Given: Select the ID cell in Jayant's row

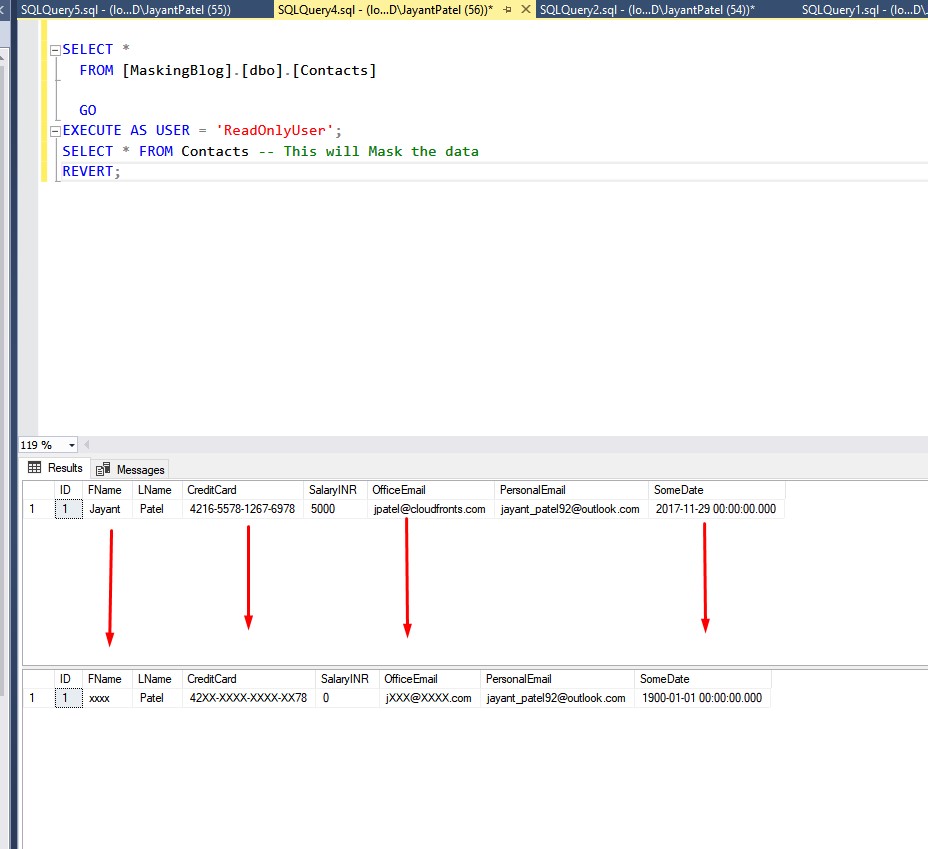Looking at the screenshot, I should tap(69, 509).
